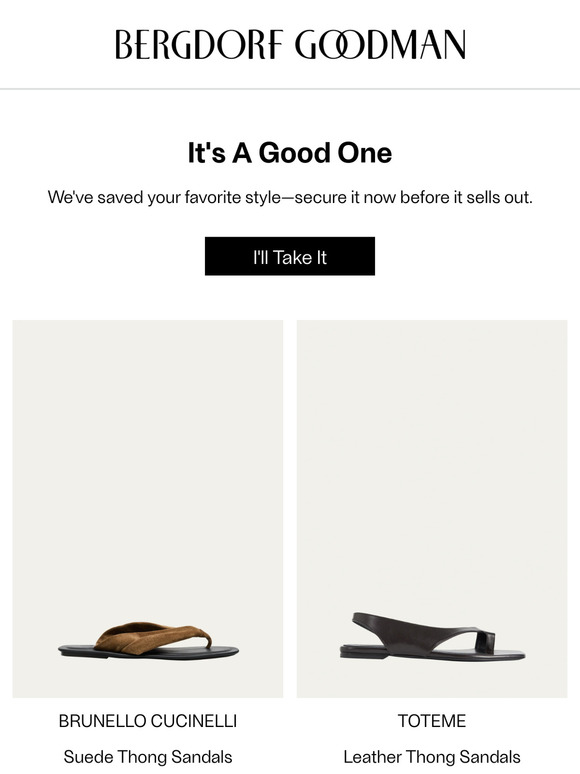Viewport: 580px width, 774px height.
Task: Click the word GOODMAN in the header
Action: [x=381, y=44]
